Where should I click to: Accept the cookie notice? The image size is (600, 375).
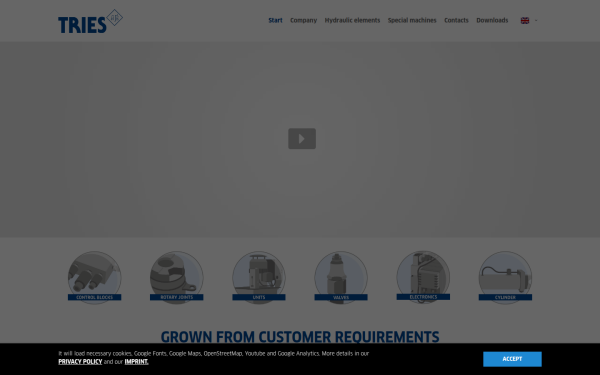512,359
